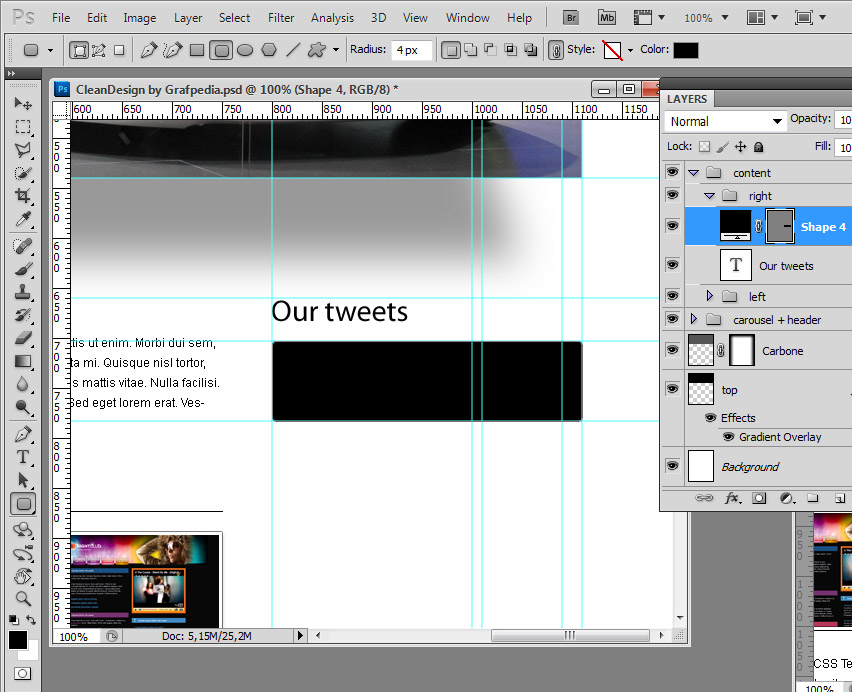Select the Pen tool in toolbox

coord(23,435)
